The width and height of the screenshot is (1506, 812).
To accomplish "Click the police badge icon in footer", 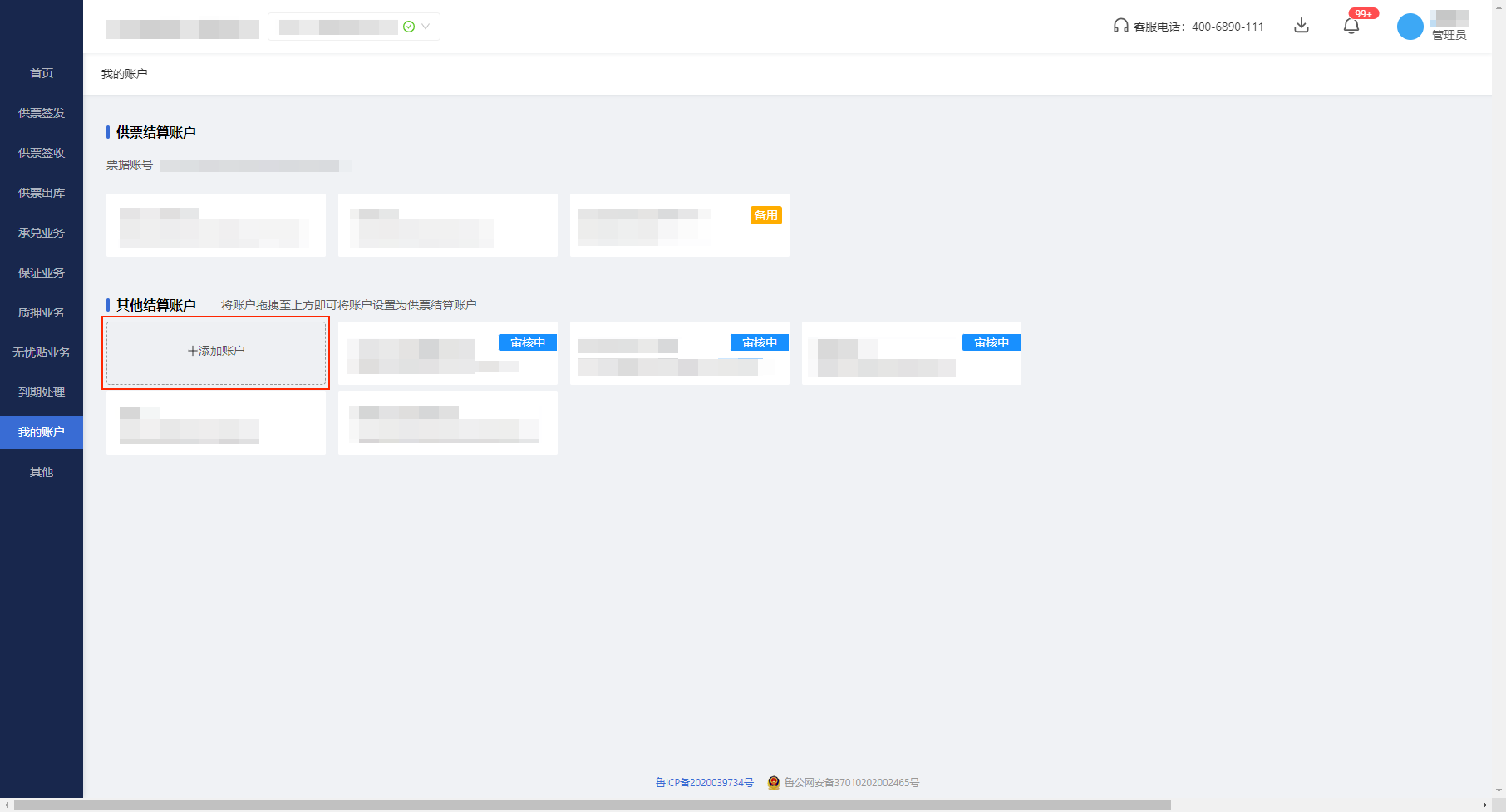I will 774,782.
